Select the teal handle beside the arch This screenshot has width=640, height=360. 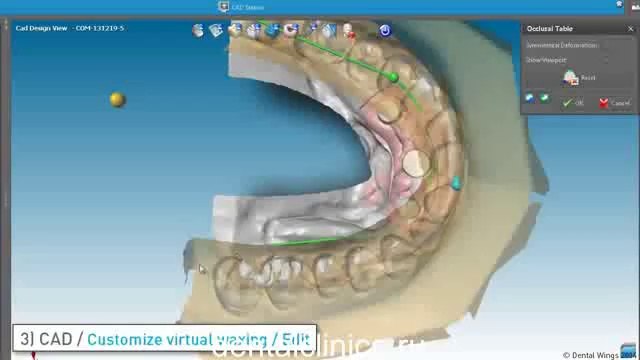pos(456,183)
